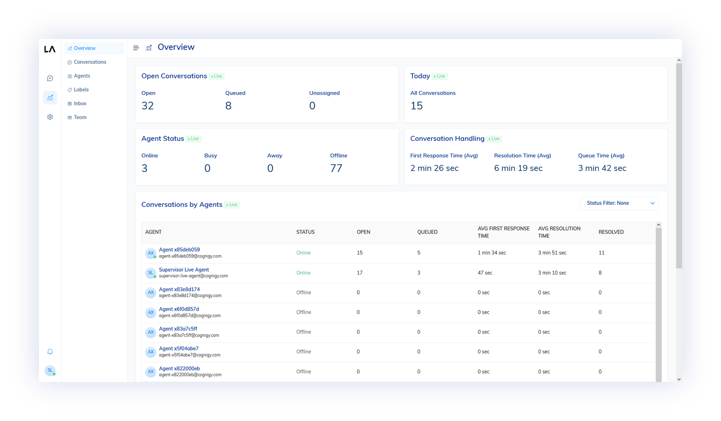Viewport: 721px width, 421px height.
Task: Click the QUEUED column header
Action: click(x=427, y=232)
